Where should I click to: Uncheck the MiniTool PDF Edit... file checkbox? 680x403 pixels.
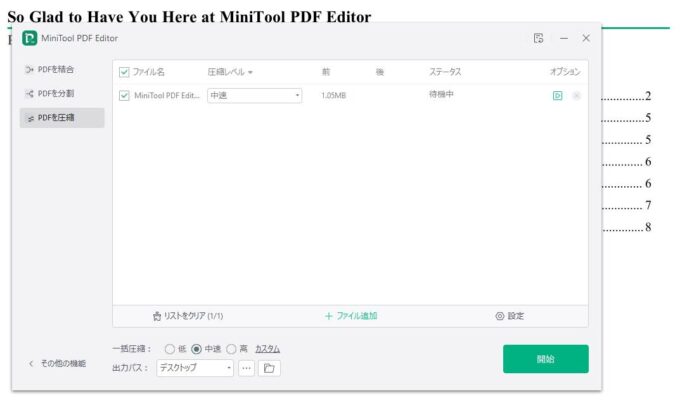point(124,95)
